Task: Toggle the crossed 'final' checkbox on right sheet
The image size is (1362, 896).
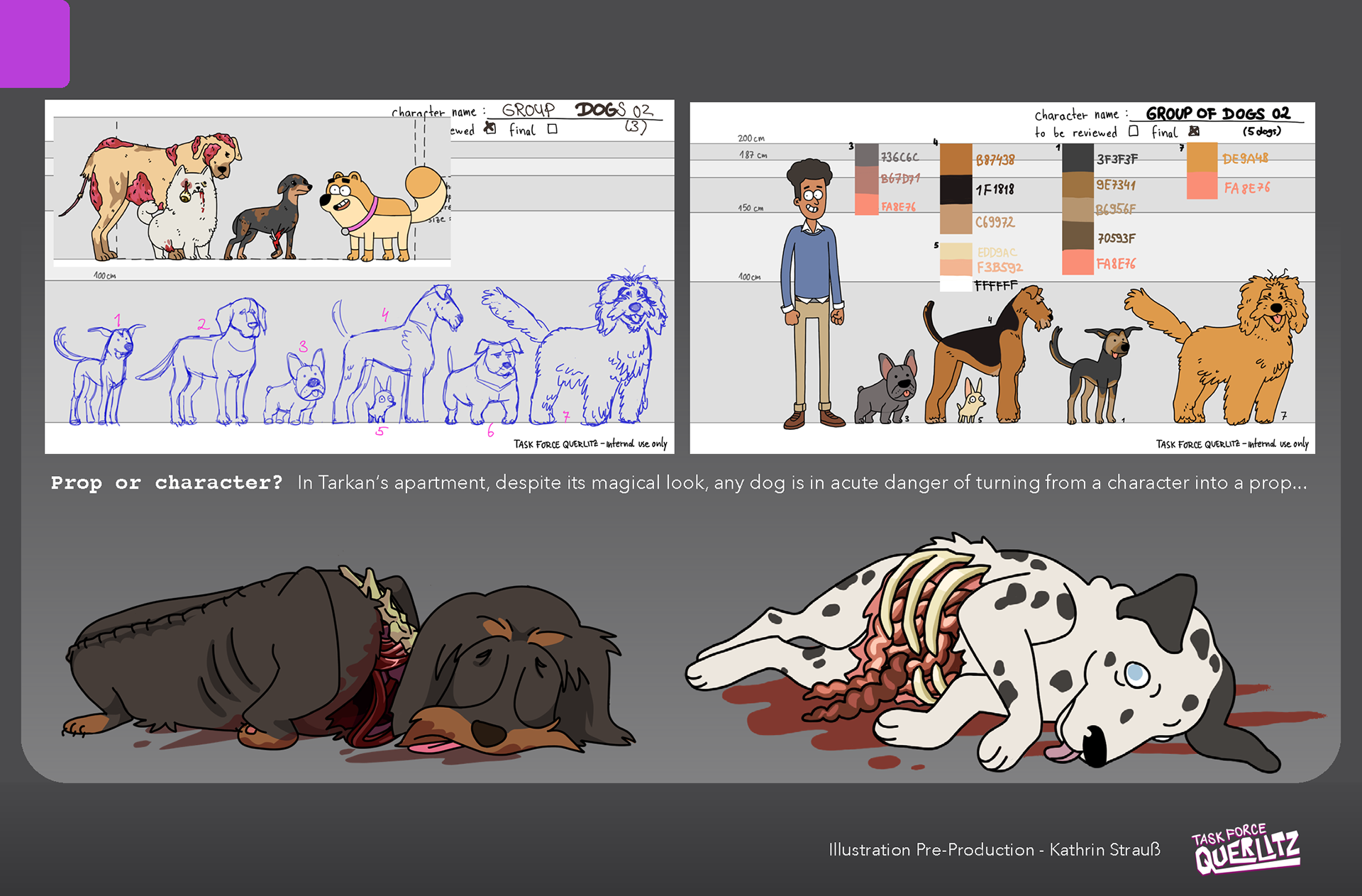Action: coord(1194,131)
